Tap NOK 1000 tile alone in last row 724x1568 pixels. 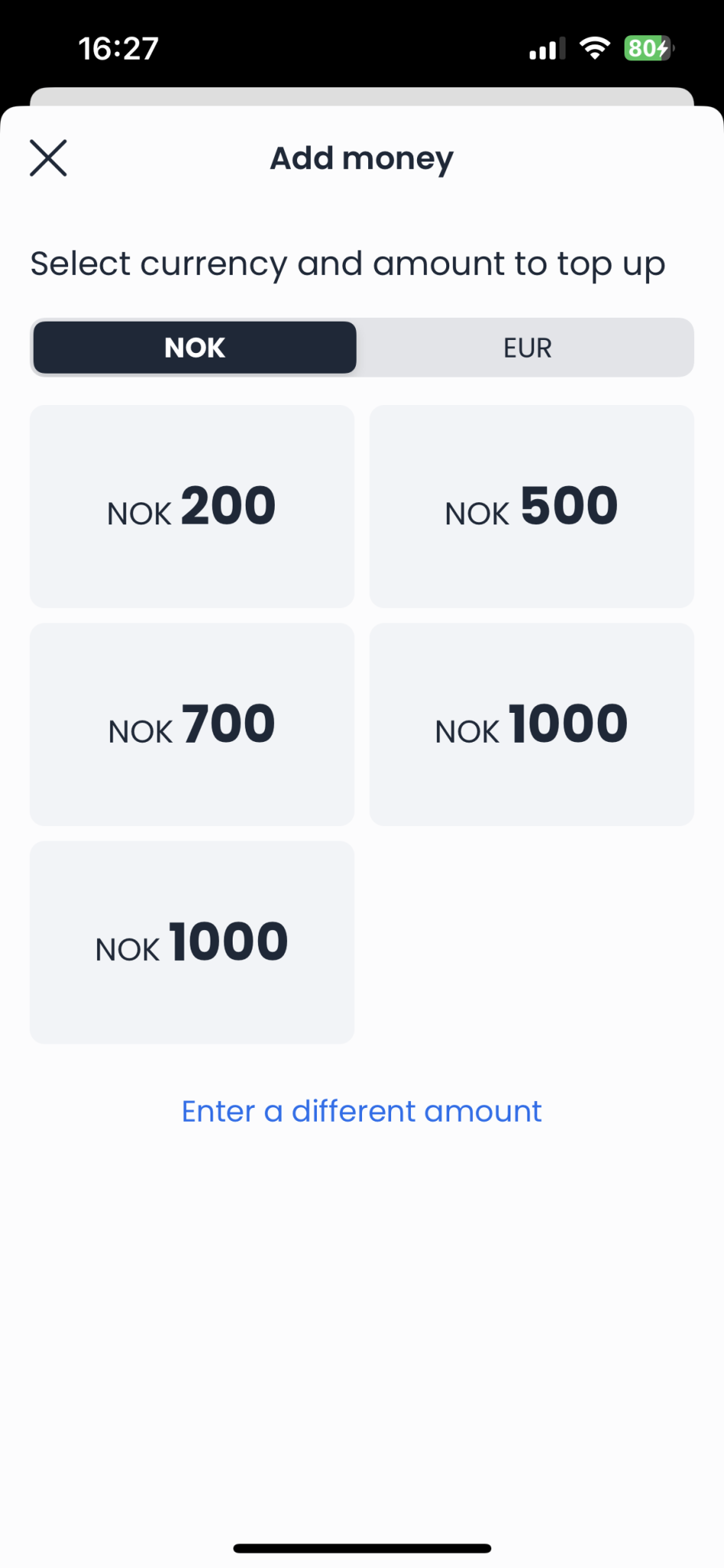click(x=191, y=942)
